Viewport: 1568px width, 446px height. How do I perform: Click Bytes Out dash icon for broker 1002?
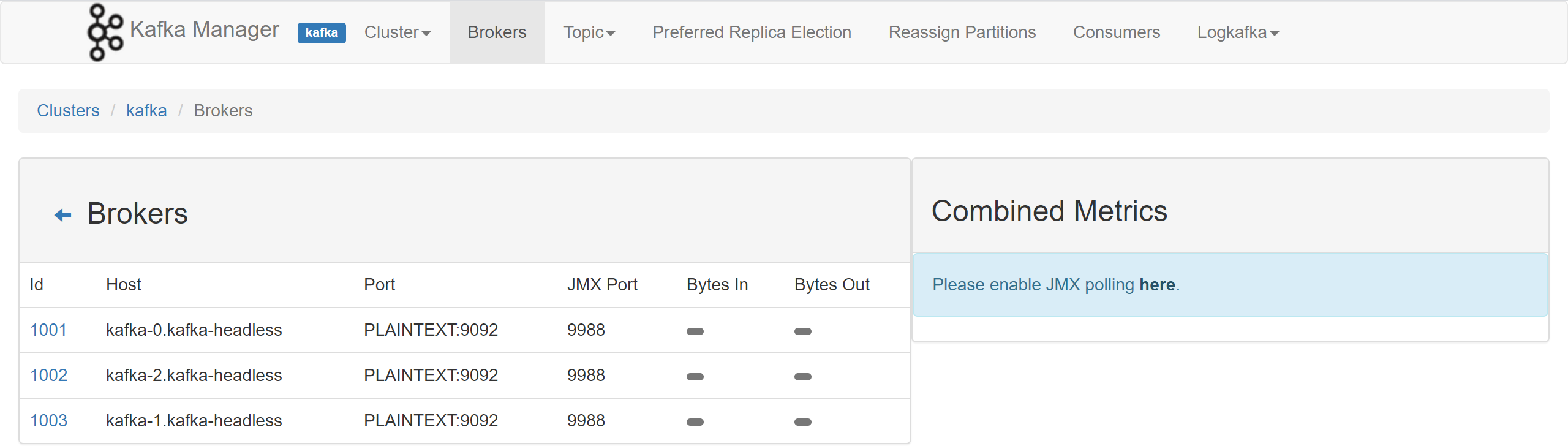803,377
